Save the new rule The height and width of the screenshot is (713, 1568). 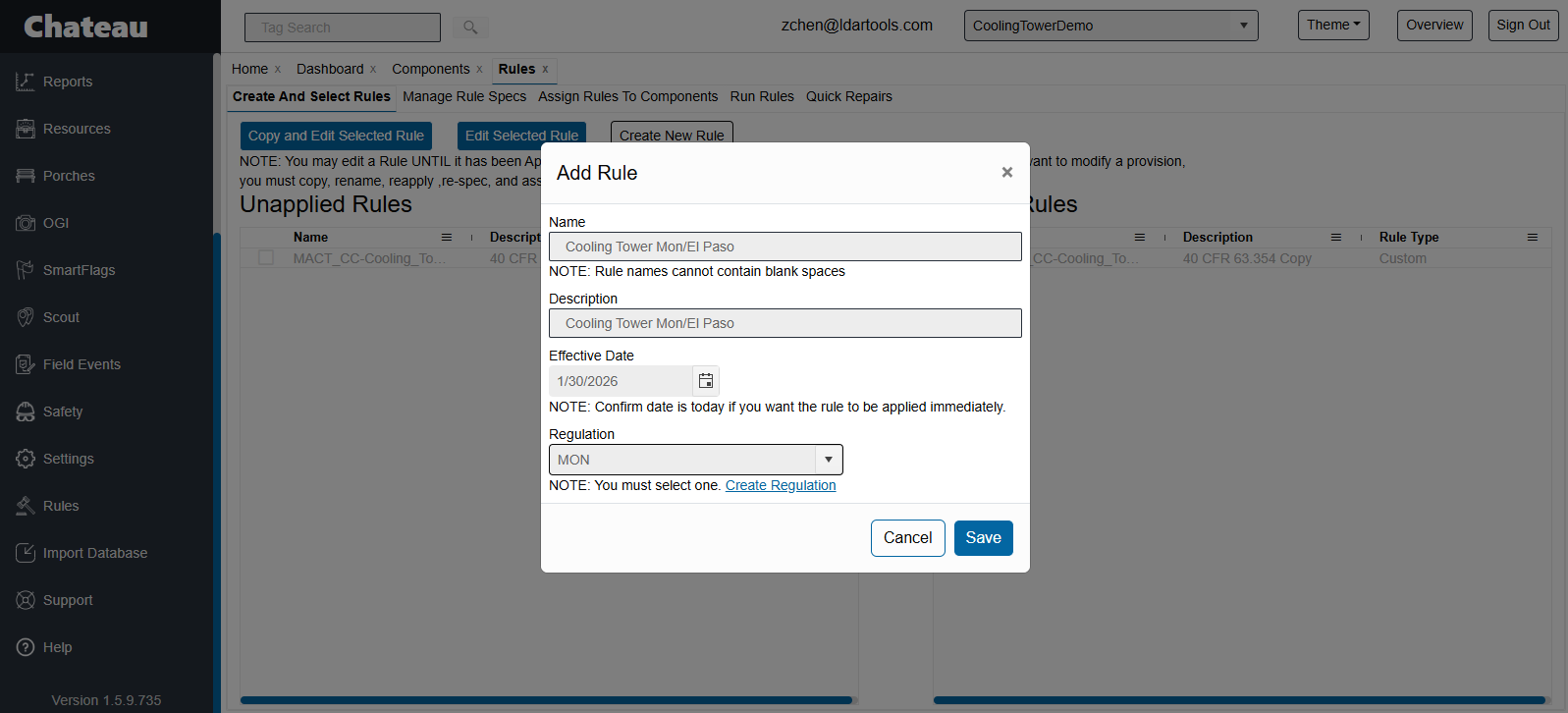click(x=983, y=537)
